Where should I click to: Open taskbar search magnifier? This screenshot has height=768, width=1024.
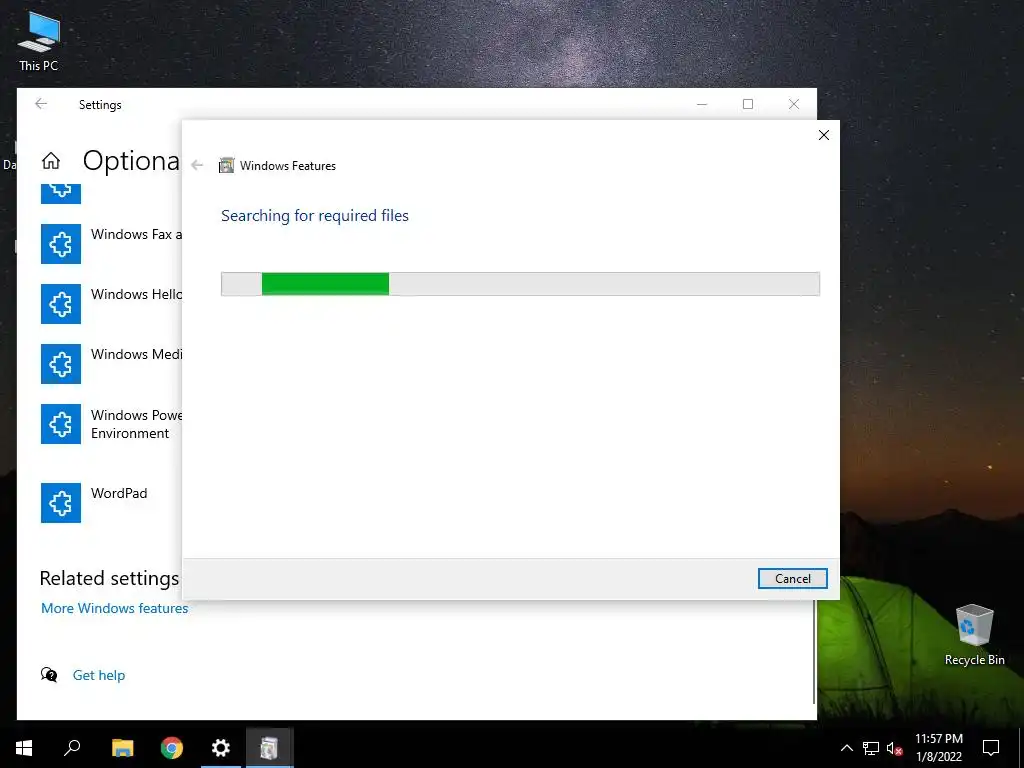72,748
